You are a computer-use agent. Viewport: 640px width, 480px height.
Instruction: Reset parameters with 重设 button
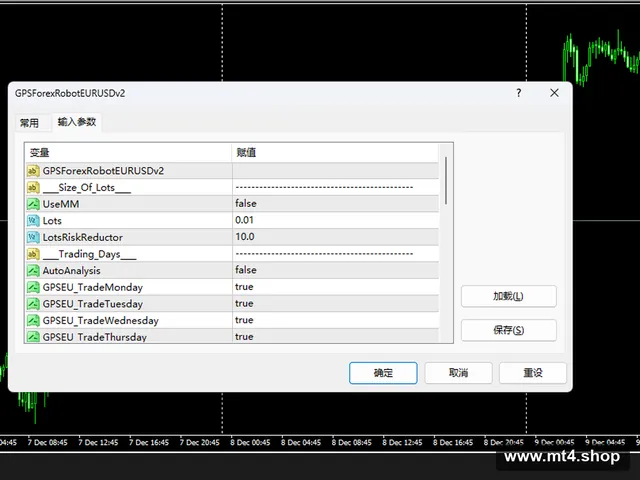coord(533,373)
